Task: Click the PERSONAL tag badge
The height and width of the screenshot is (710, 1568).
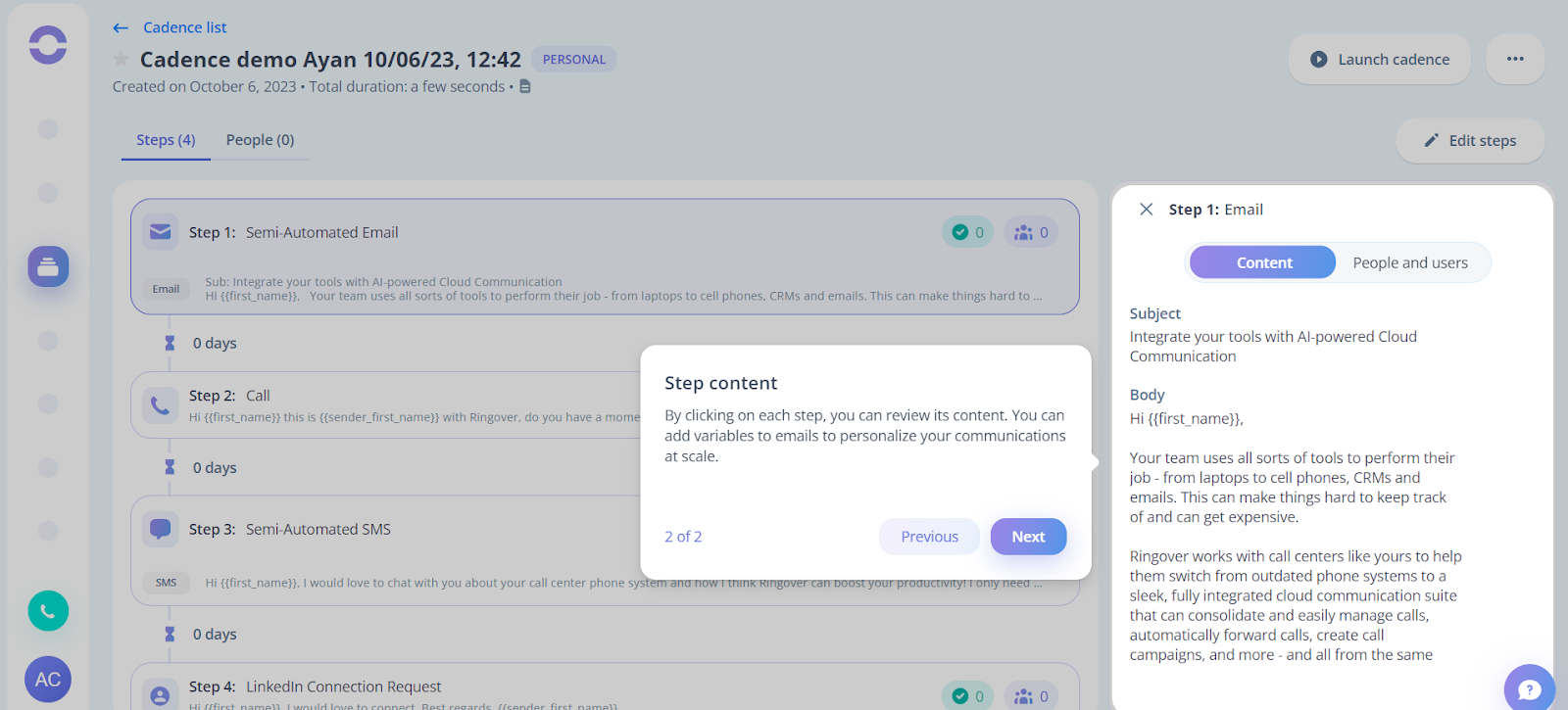Action: tap(574, 60)
